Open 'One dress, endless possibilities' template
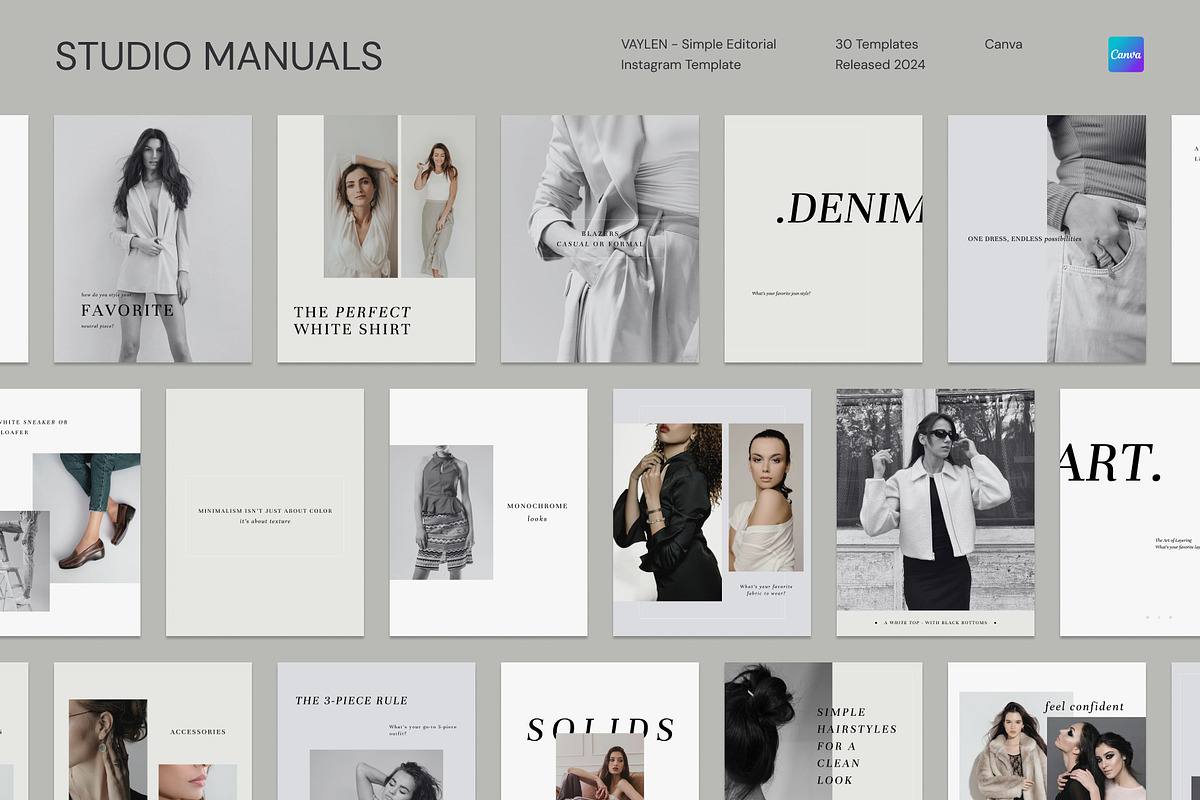The width and height of the screenshot is (1200, 800). coord(1047,239)
